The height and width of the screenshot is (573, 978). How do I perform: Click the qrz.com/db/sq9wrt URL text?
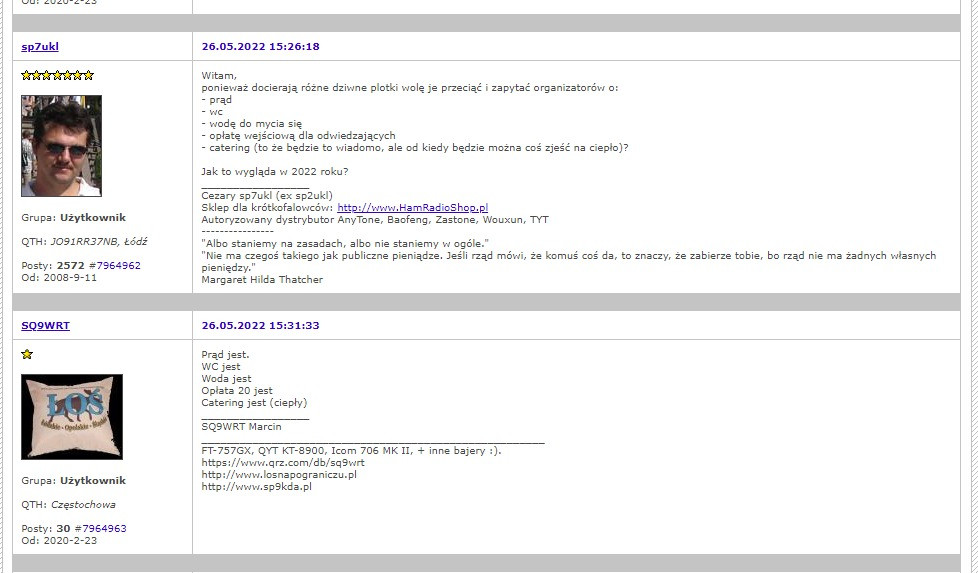tap(283, 463)
